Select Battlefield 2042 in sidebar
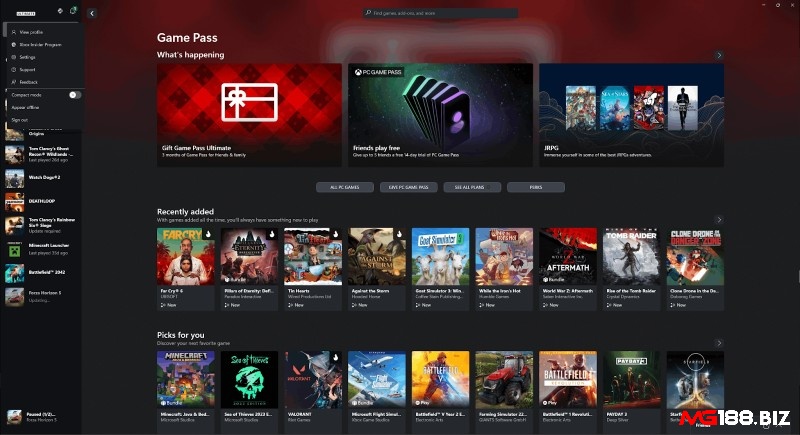The image size is (800, 435). pos(42,273)
